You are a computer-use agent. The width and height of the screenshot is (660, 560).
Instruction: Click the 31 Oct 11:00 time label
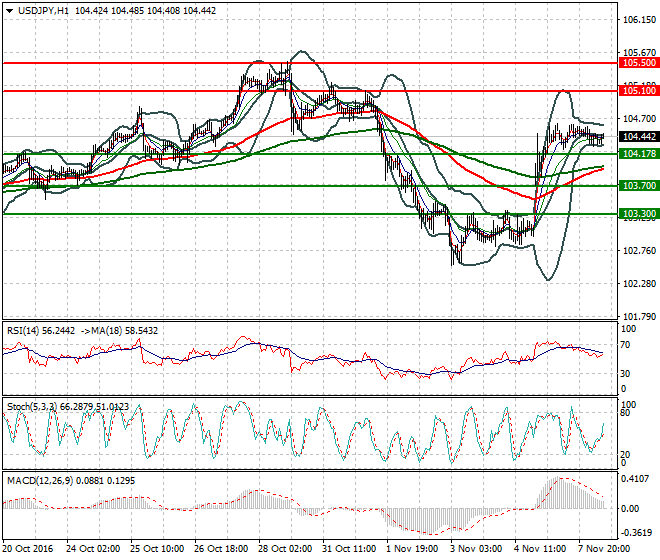tap(349, 549)
